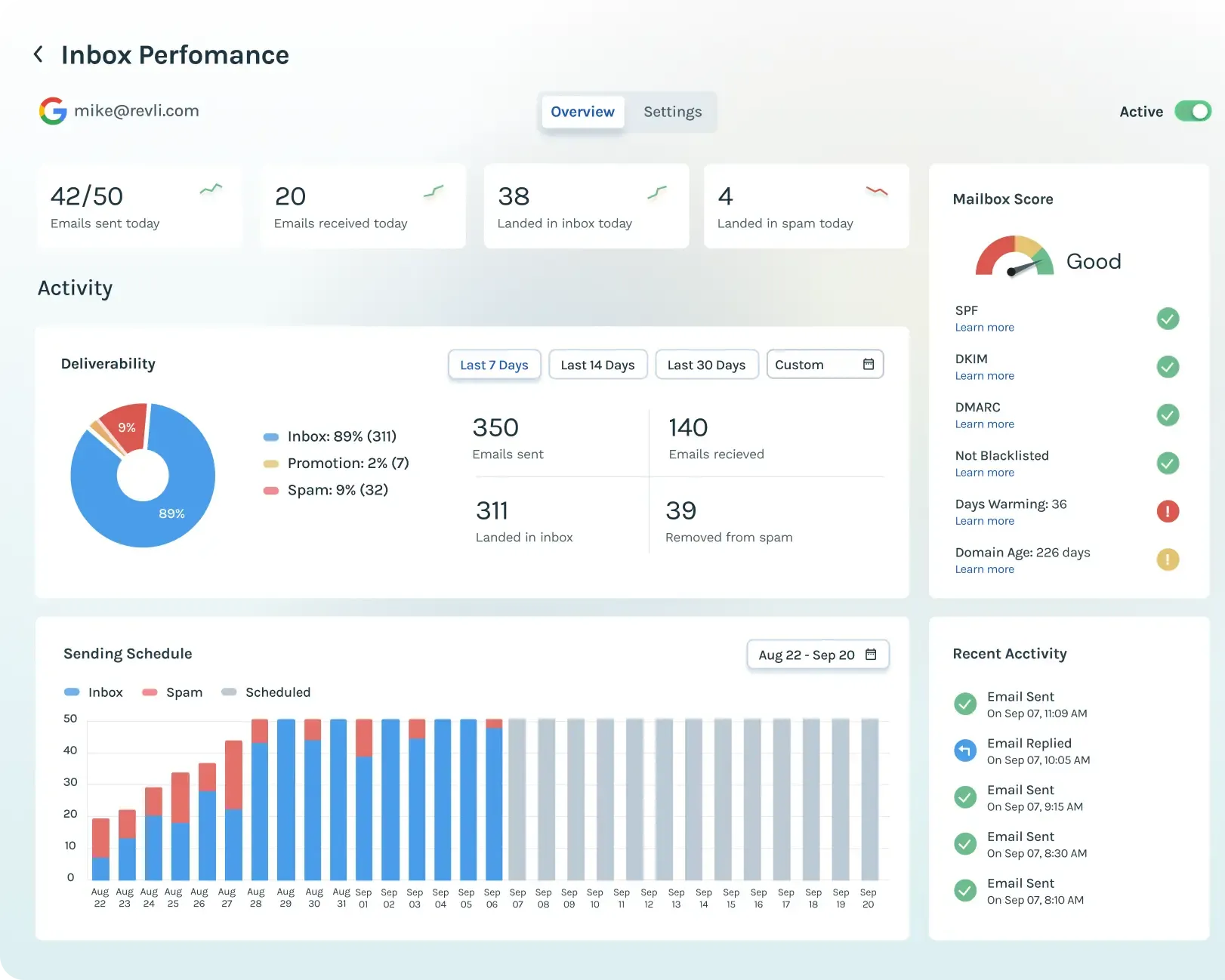The height and width of the screenshot is (980, 1225).
Task: Click the red warning icon for Days Warming
Action: 1168,512
